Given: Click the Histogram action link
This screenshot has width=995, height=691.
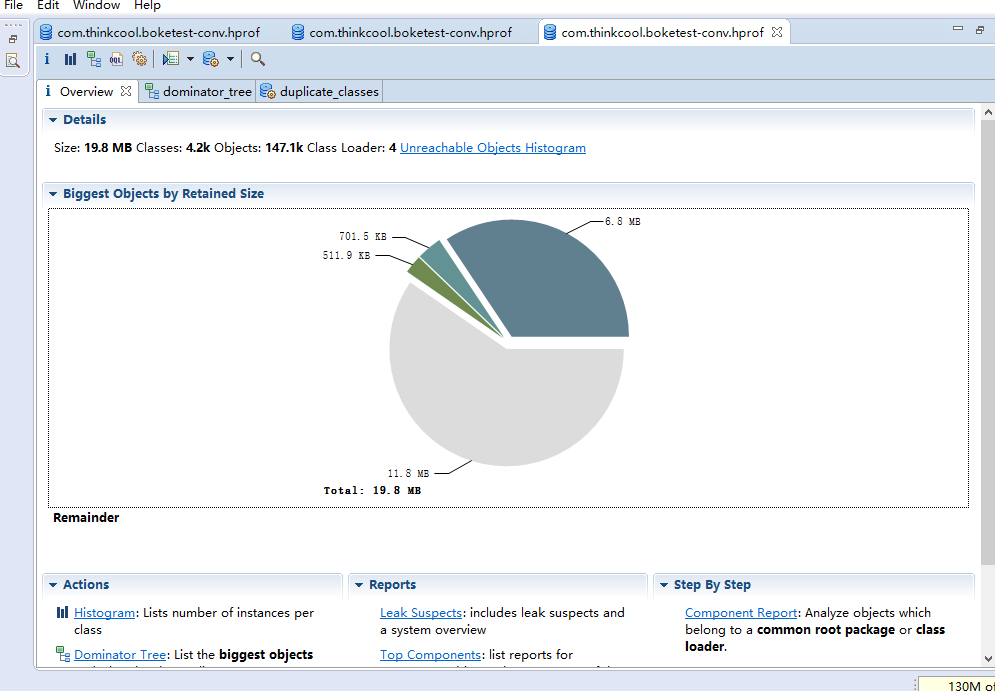Looking at the screenshot, I should pyautogui.click(x=105, y=613).
